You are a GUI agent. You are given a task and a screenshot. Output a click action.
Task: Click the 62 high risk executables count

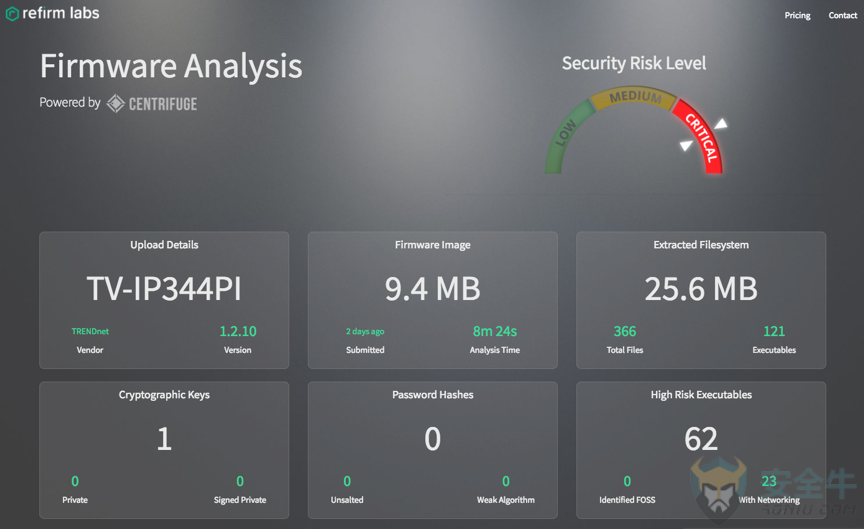coord(701,439)
